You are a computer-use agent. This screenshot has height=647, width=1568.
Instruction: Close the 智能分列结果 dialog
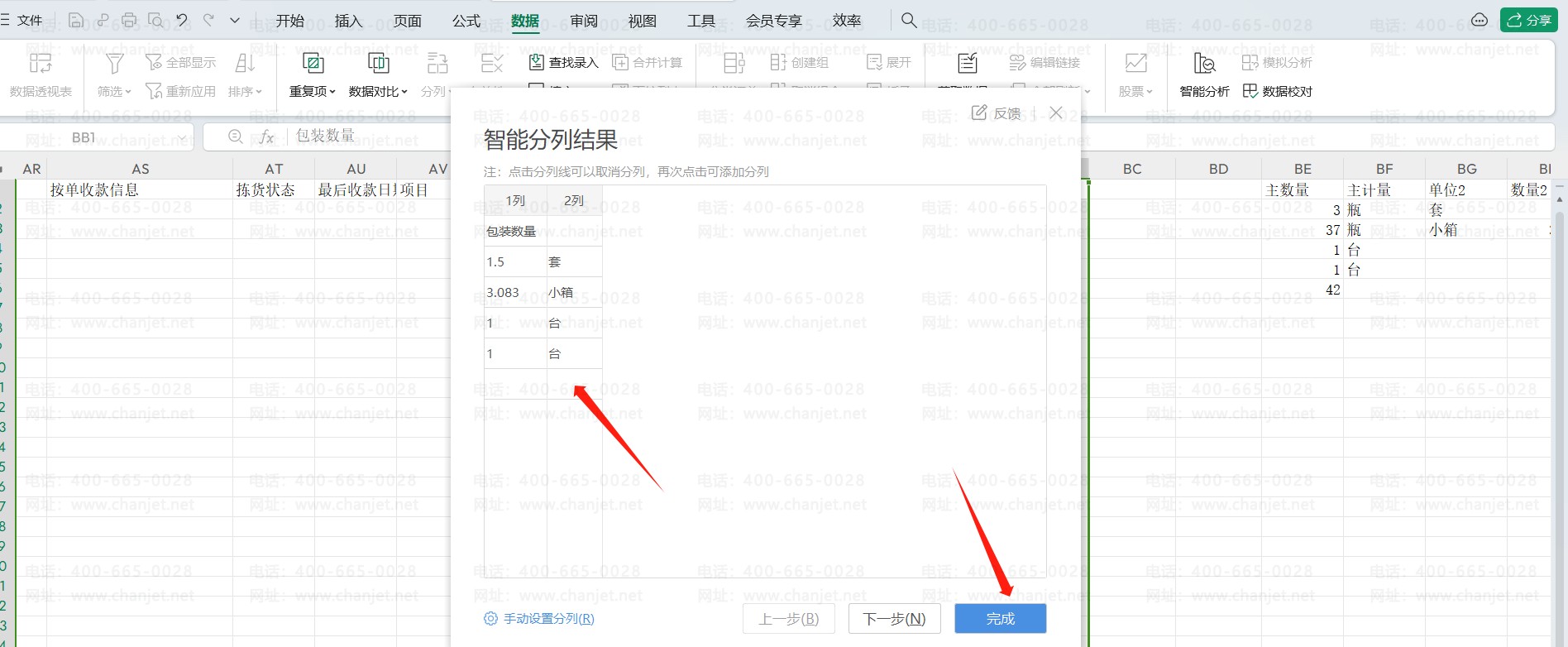[x=1056, y=113]
